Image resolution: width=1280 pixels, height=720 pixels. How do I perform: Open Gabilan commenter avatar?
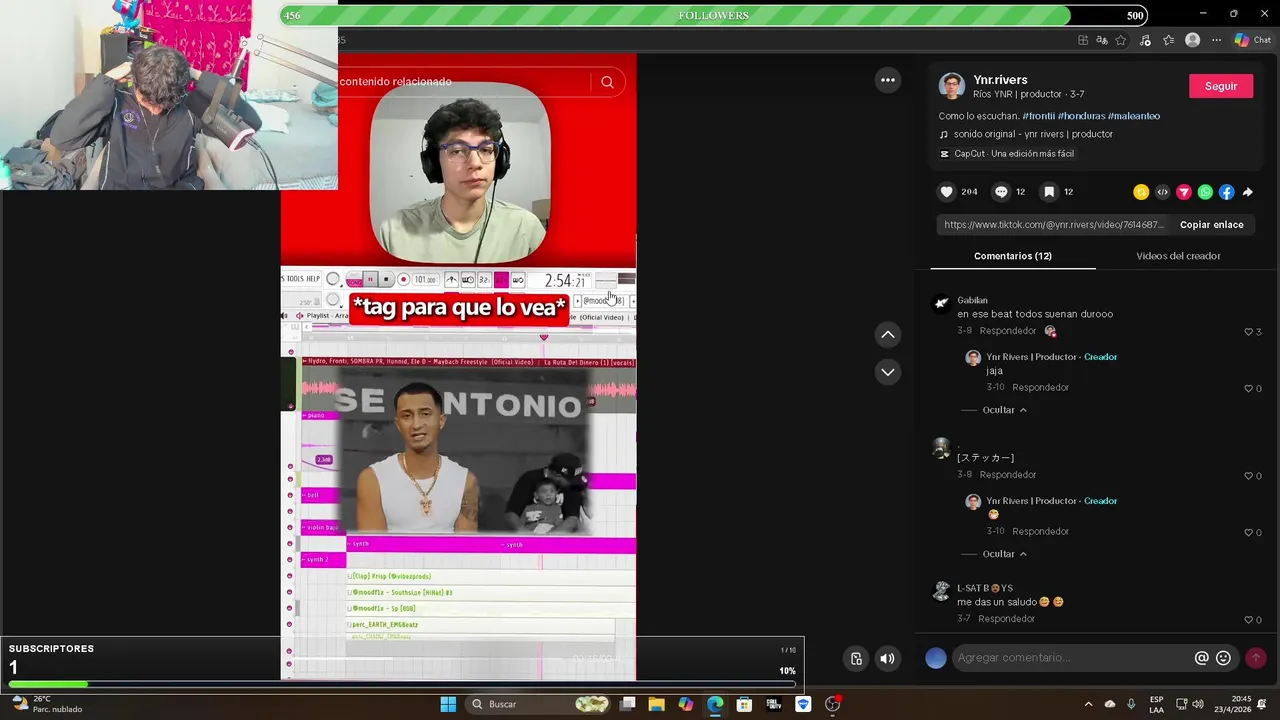pos(941,304)
